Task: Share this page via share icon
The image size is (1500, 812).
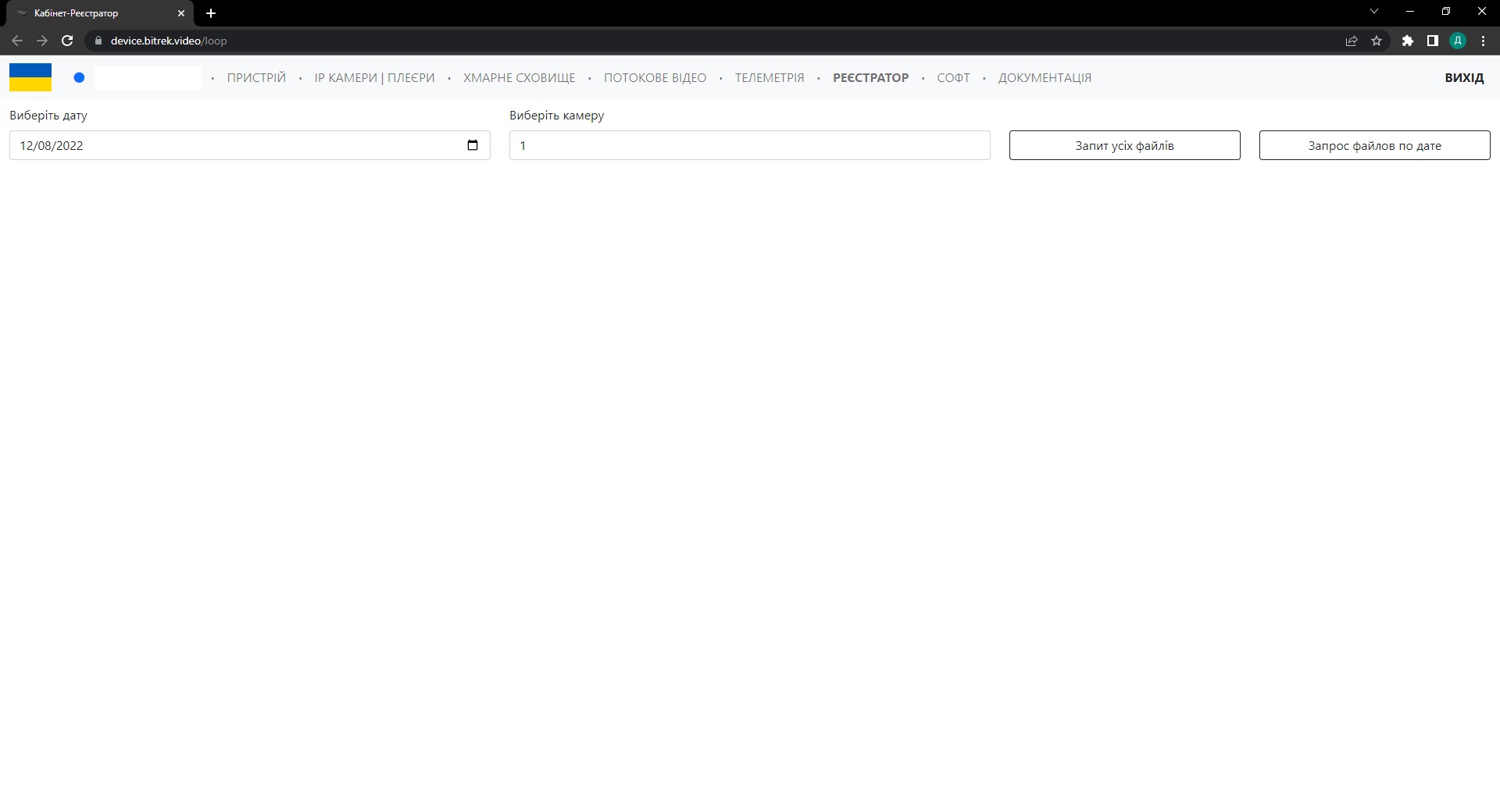Action: (x=1352, y=41)
